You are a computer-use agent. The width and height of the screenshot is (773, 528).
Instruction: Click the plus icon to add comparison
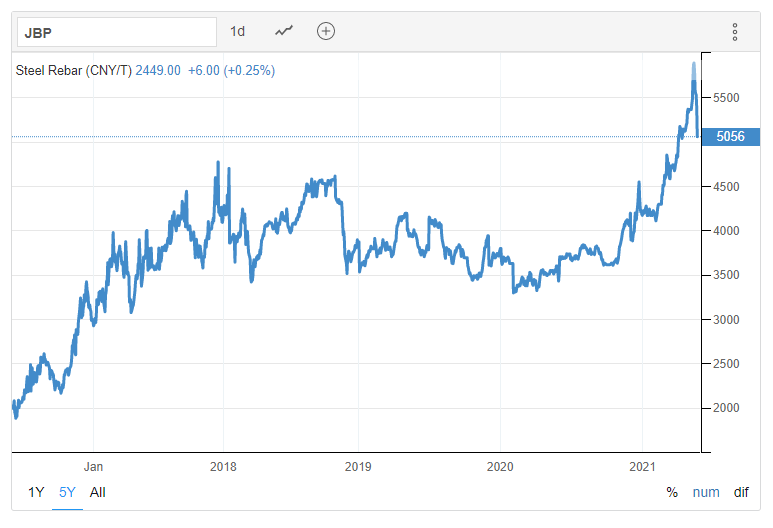click(326, 31)
